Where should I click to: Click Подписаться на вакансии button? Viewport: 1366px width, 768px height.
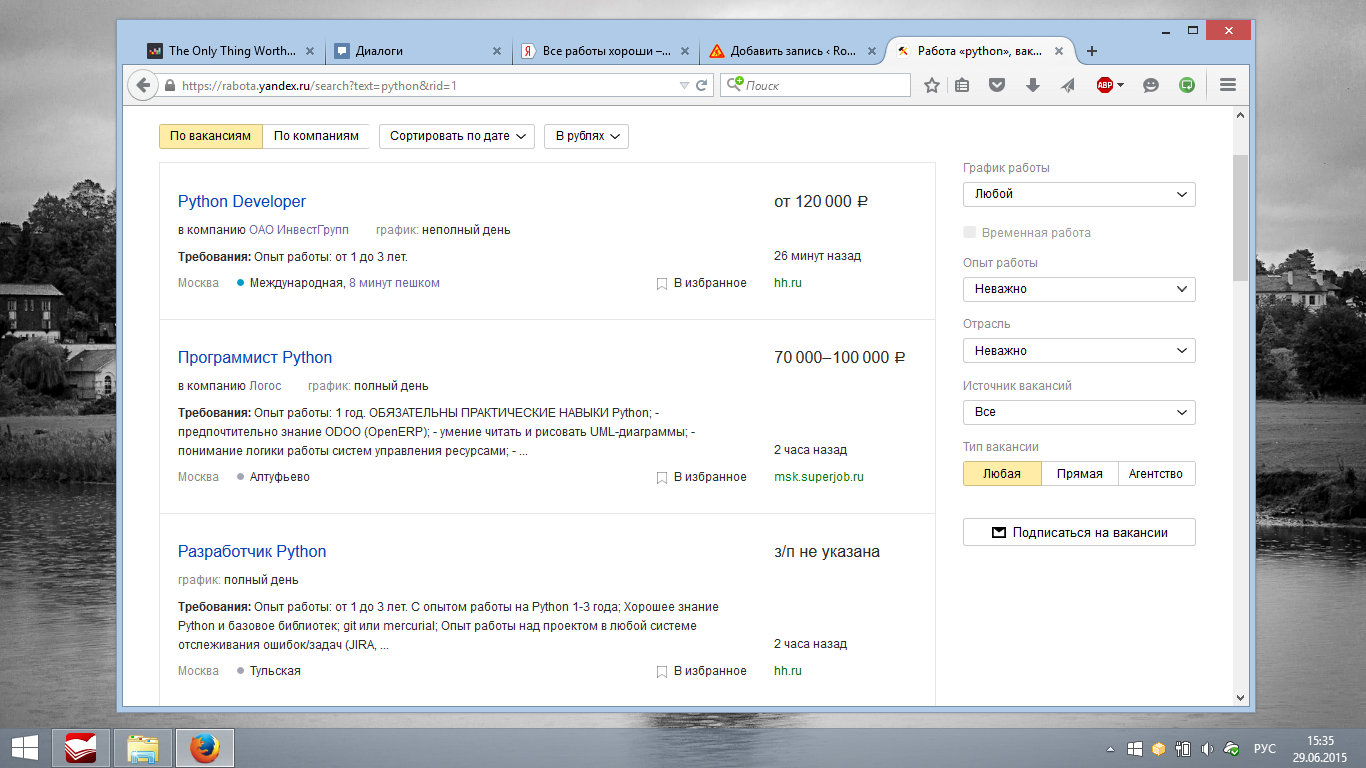pos(1079,533)
